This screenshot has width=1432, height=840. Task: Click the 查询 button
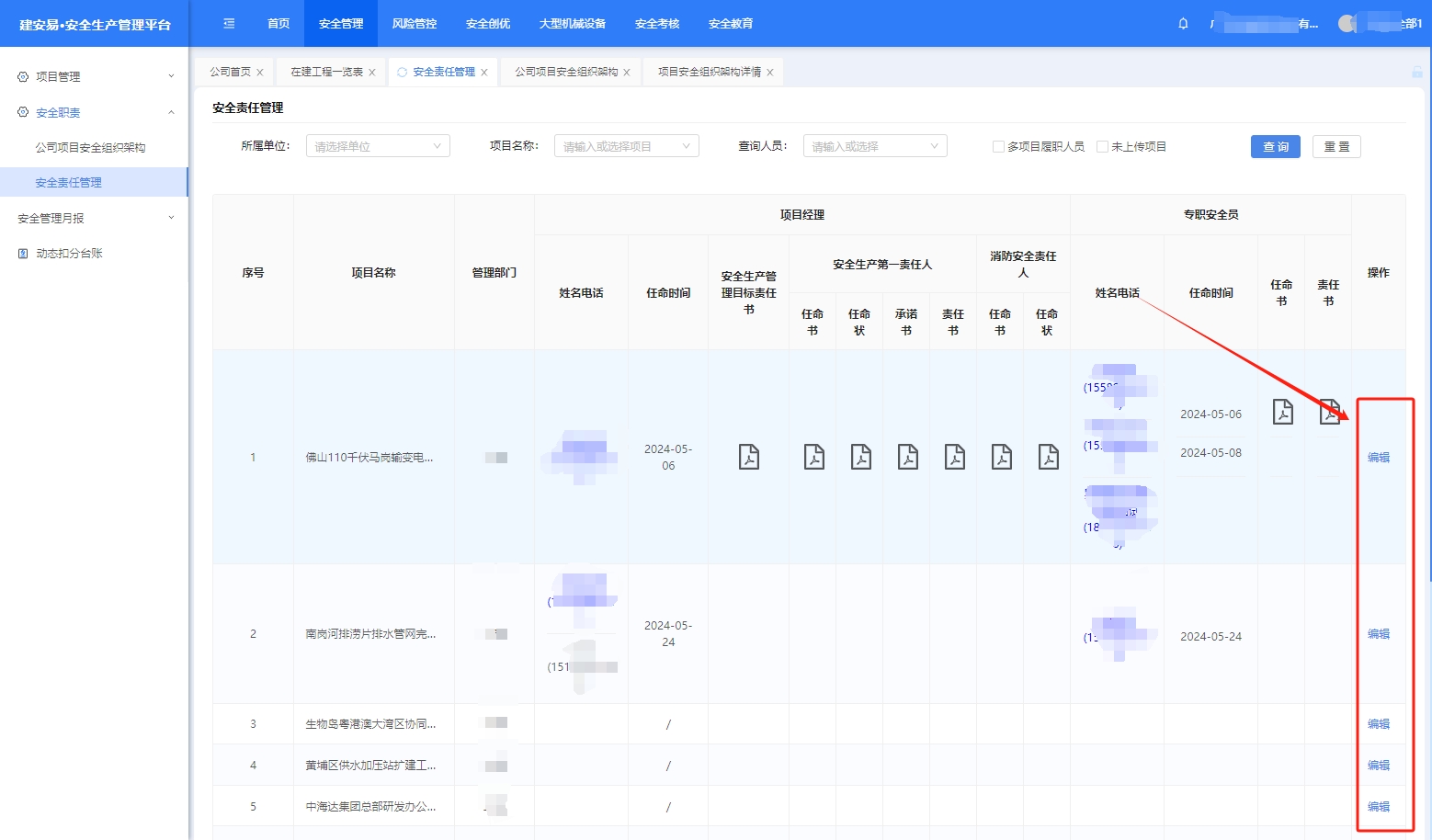tap(1275, 147)
